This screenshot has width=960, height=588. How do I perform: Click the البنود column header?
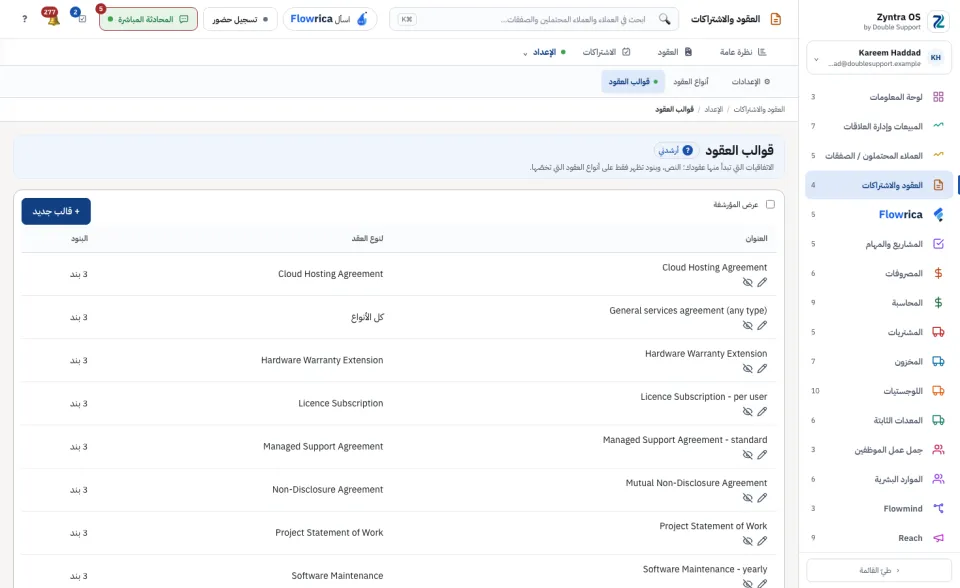pyautogui.click(x=79, y=238)
